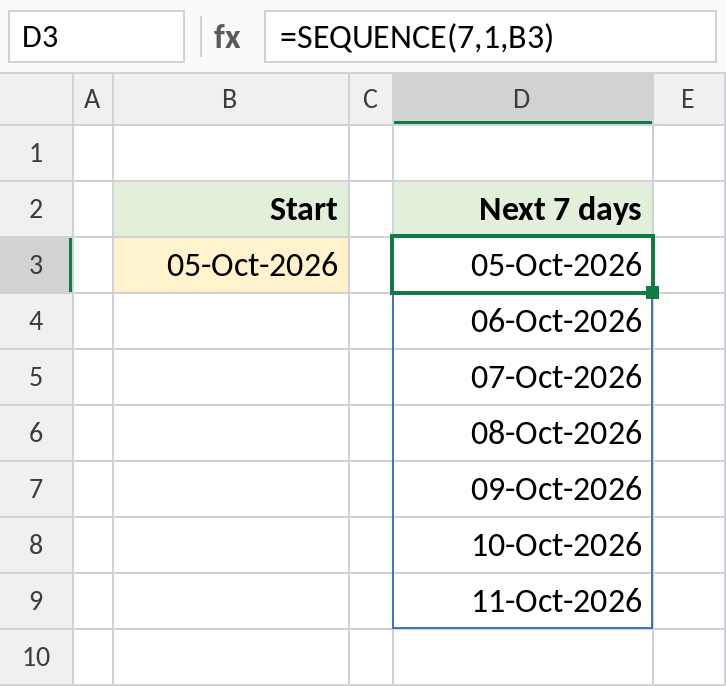726x686 pixels.
Task: Select cell showing 08-Oct-2026
Action: (x=523, y=433)
